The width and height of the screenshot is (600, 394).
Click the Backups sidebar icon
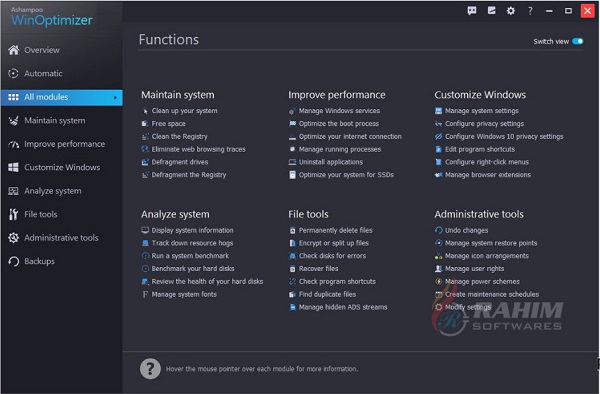[x=13, y=261]
